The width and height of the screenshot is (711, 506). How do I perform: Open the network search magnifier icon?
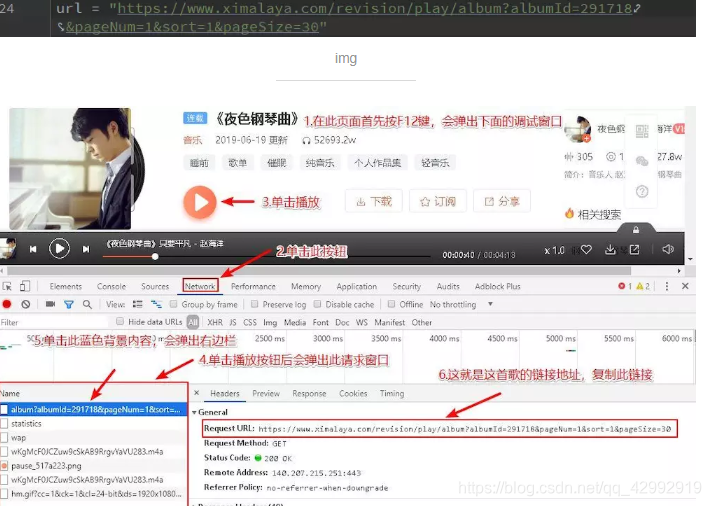point(87,304)
